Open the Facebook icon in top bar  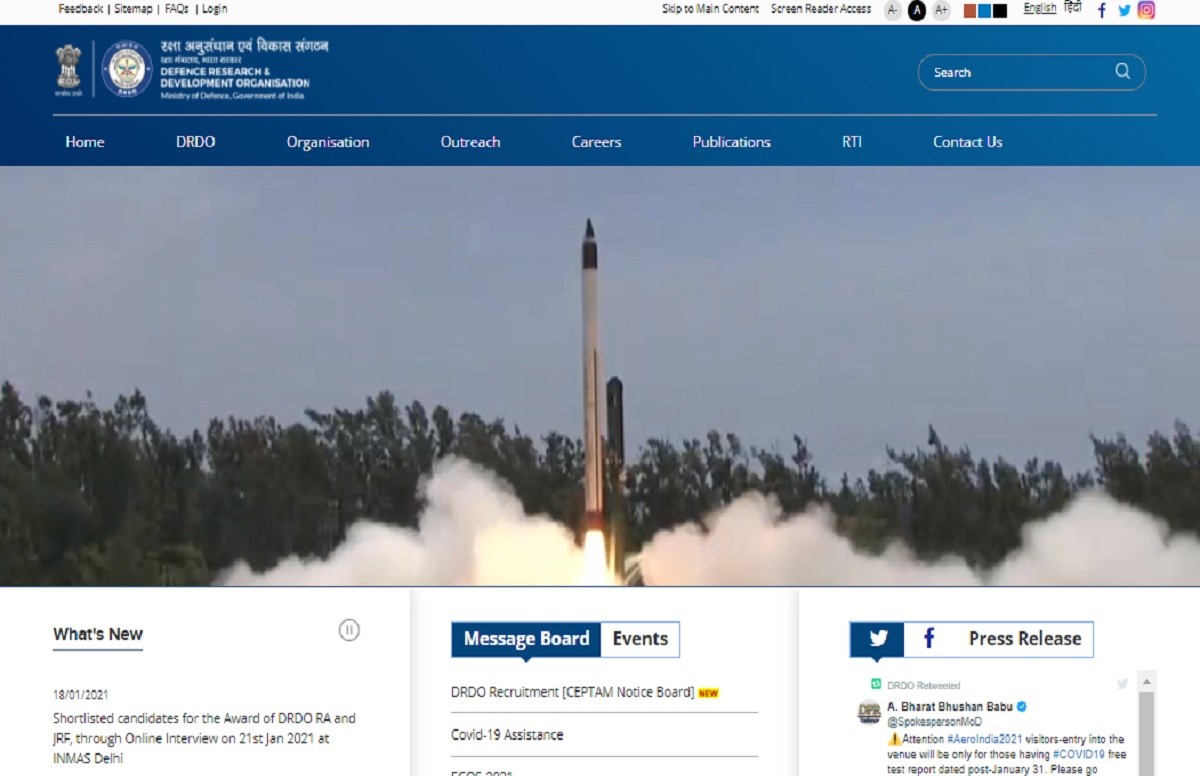[1101, 10]
